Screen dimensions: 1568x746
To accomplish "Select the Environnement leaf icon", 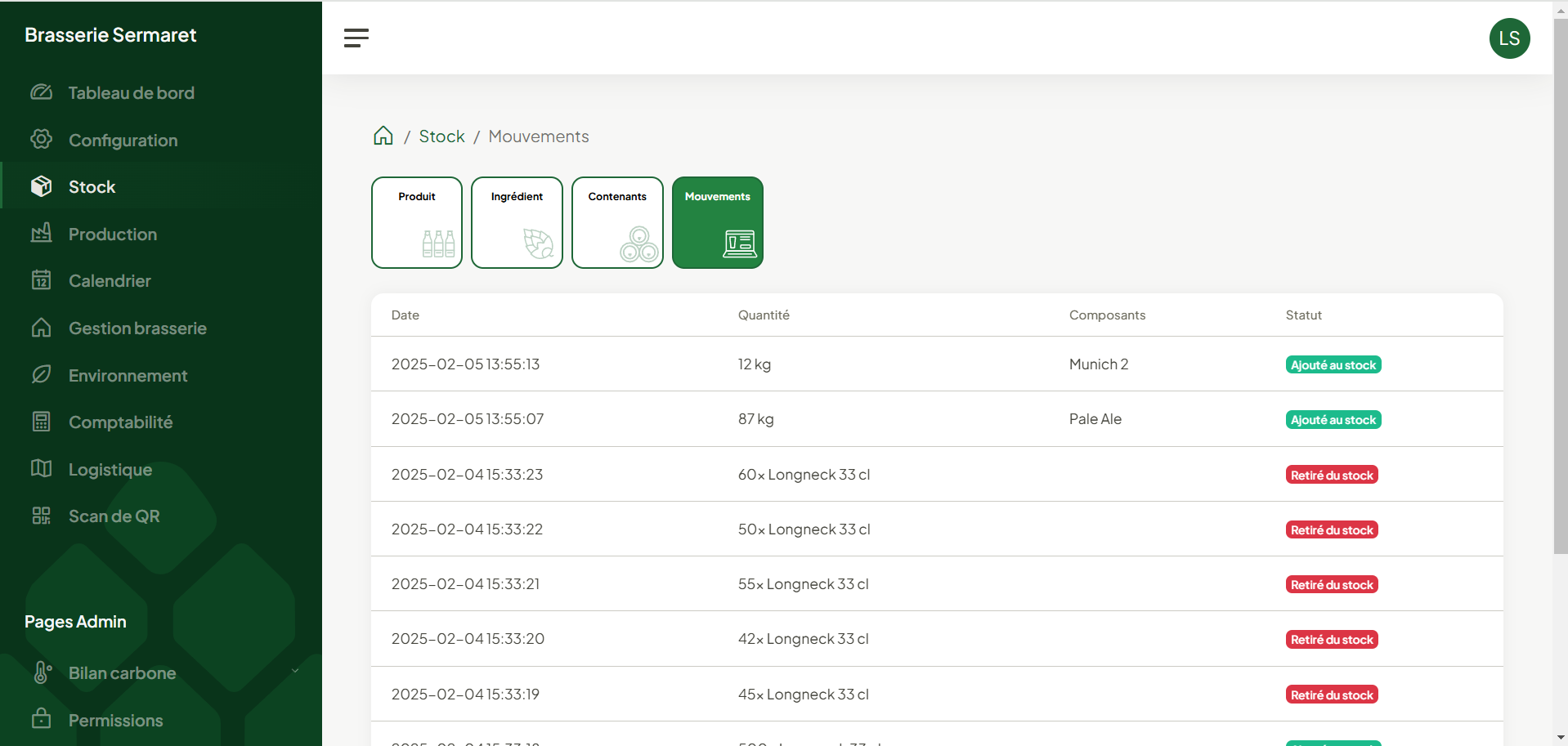I will click(x=41, y=374).
